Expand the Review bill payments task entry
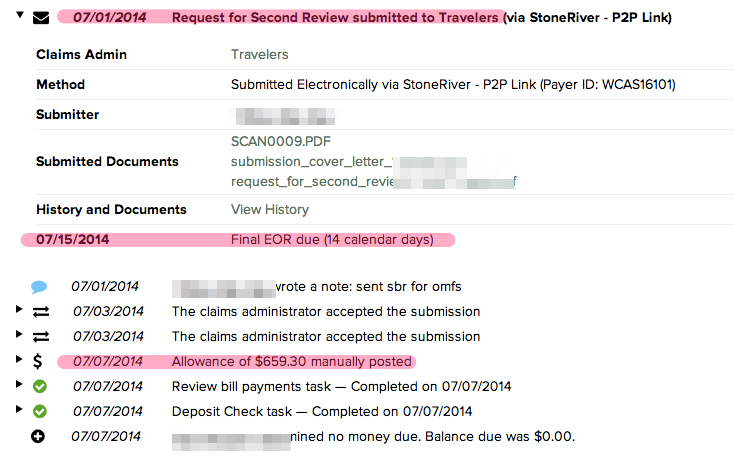734x470 pixels. pos(19,384)
